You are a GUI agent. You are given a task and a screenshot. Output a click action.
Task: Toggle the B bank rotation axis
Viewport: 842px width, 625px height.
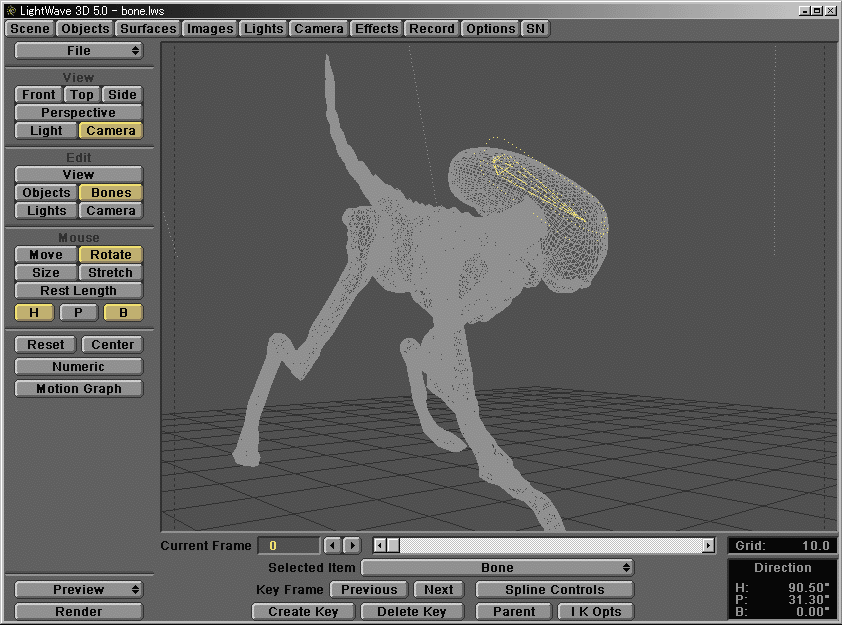coord(123,312)
